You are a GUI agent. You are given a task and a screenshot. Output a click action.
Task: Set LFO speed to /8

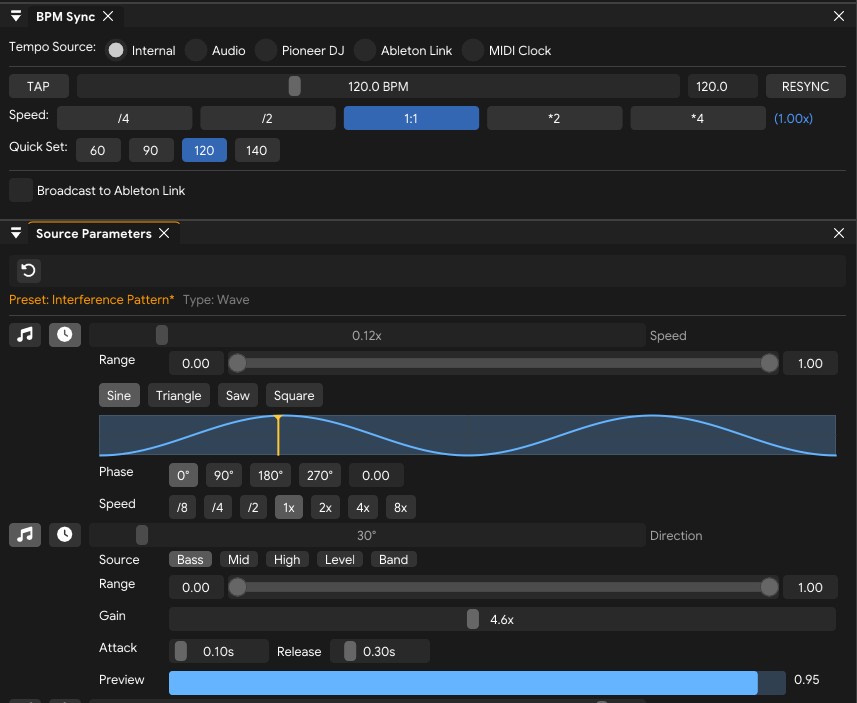coord(182,507)
